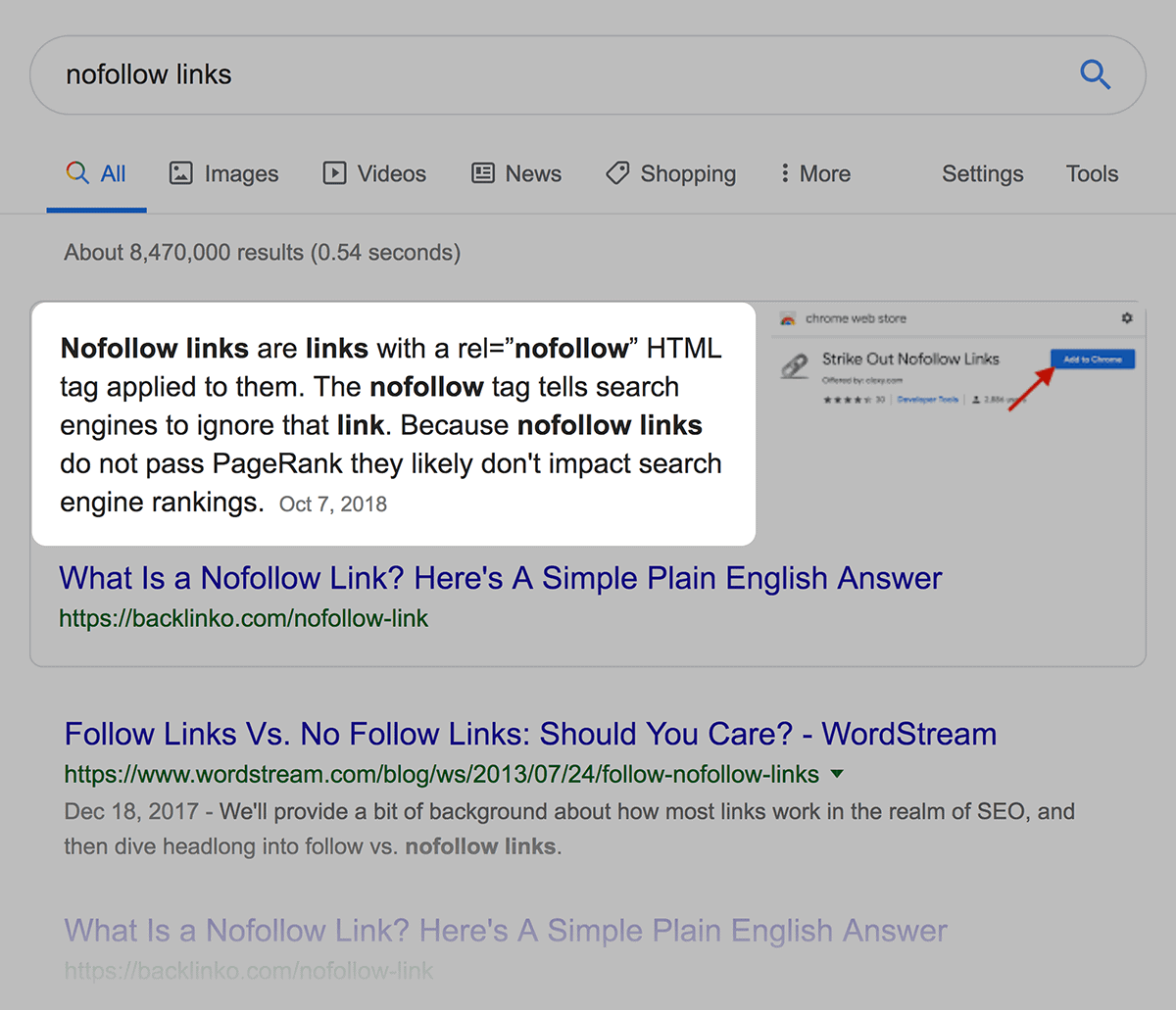This screenshot has height=1010, width=1176.
Task: Select the Shopping tag icon
Action: 616,173
